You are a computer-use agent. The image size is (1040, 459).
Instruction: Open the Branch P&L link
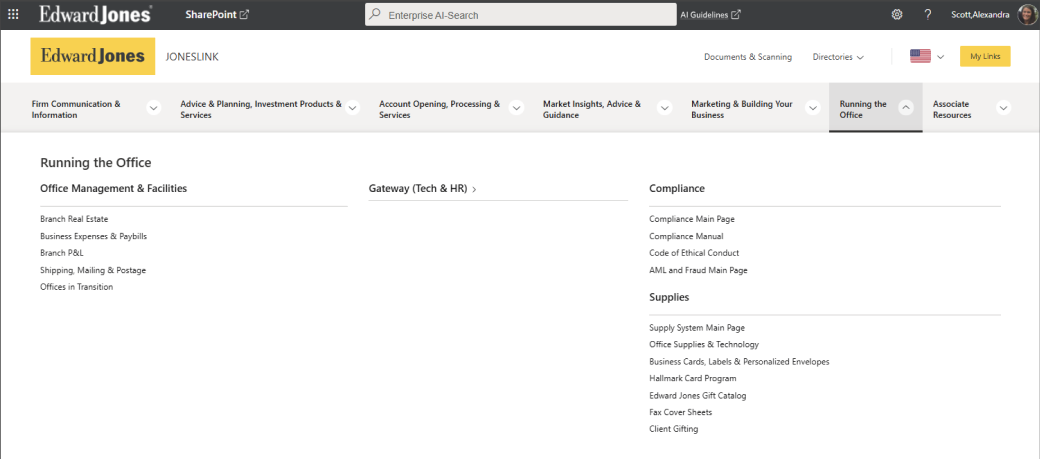(62, 253)
